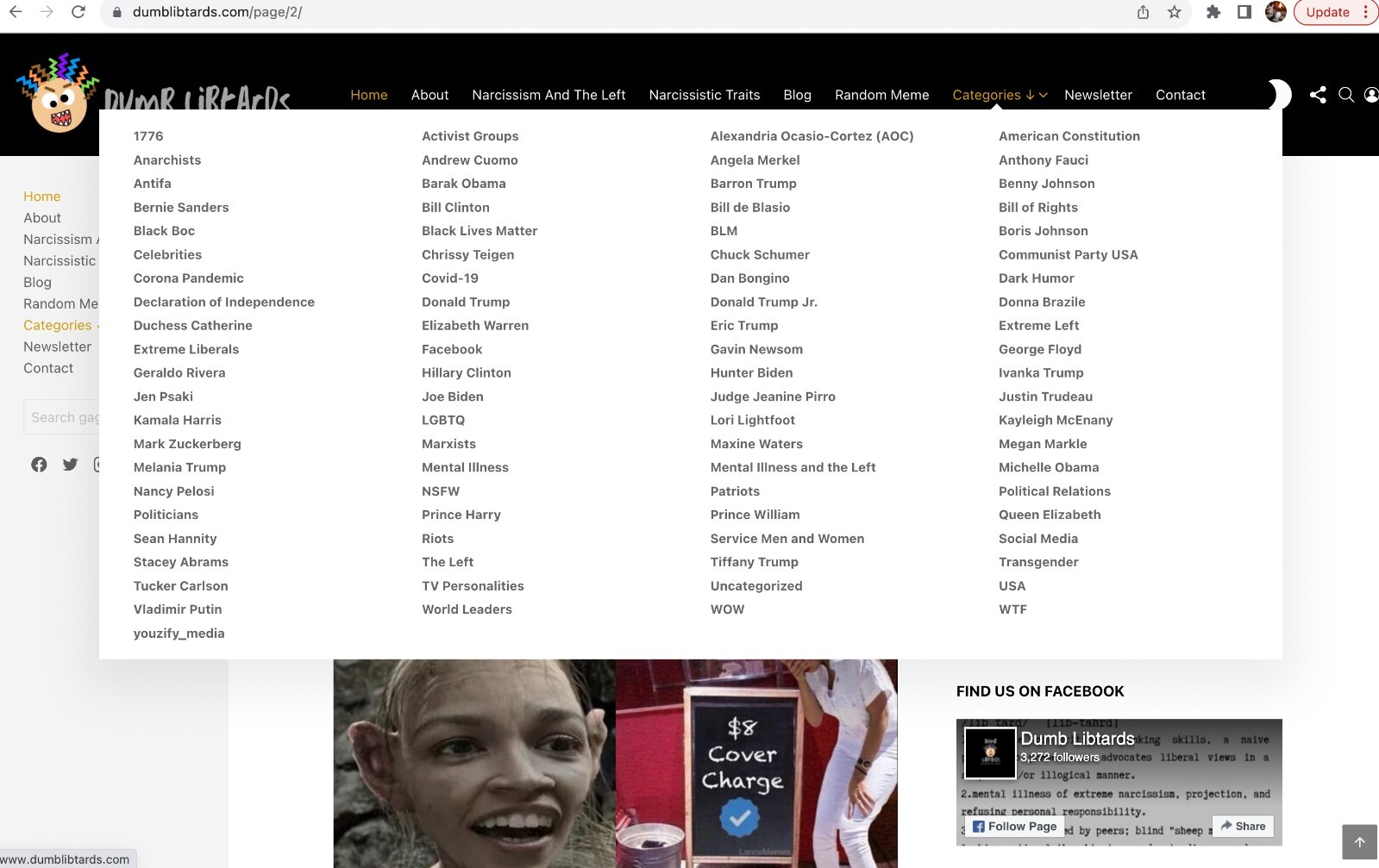Image resolution: width=1379 pixels, height=868 pixels.
Task: Bookmark this page with the star icon
Action: (x=1174, y=12)
